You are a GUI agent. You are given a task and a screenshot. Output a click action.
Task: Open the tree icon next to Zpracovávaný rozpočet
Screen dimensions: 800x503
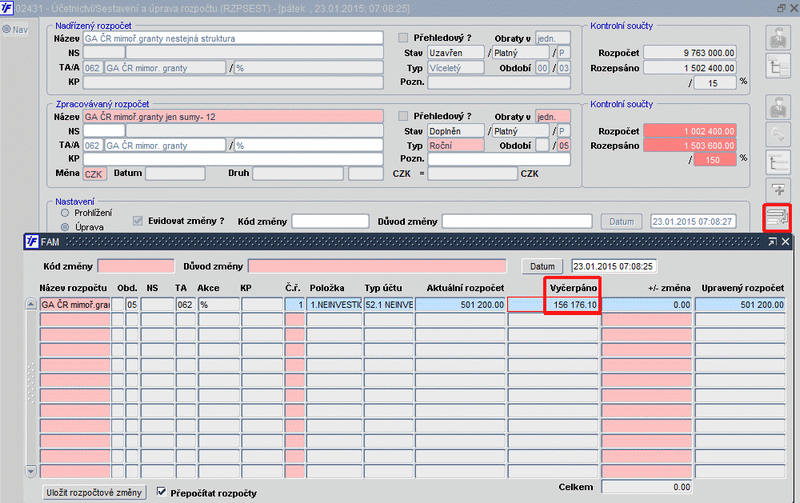point(776,163)
